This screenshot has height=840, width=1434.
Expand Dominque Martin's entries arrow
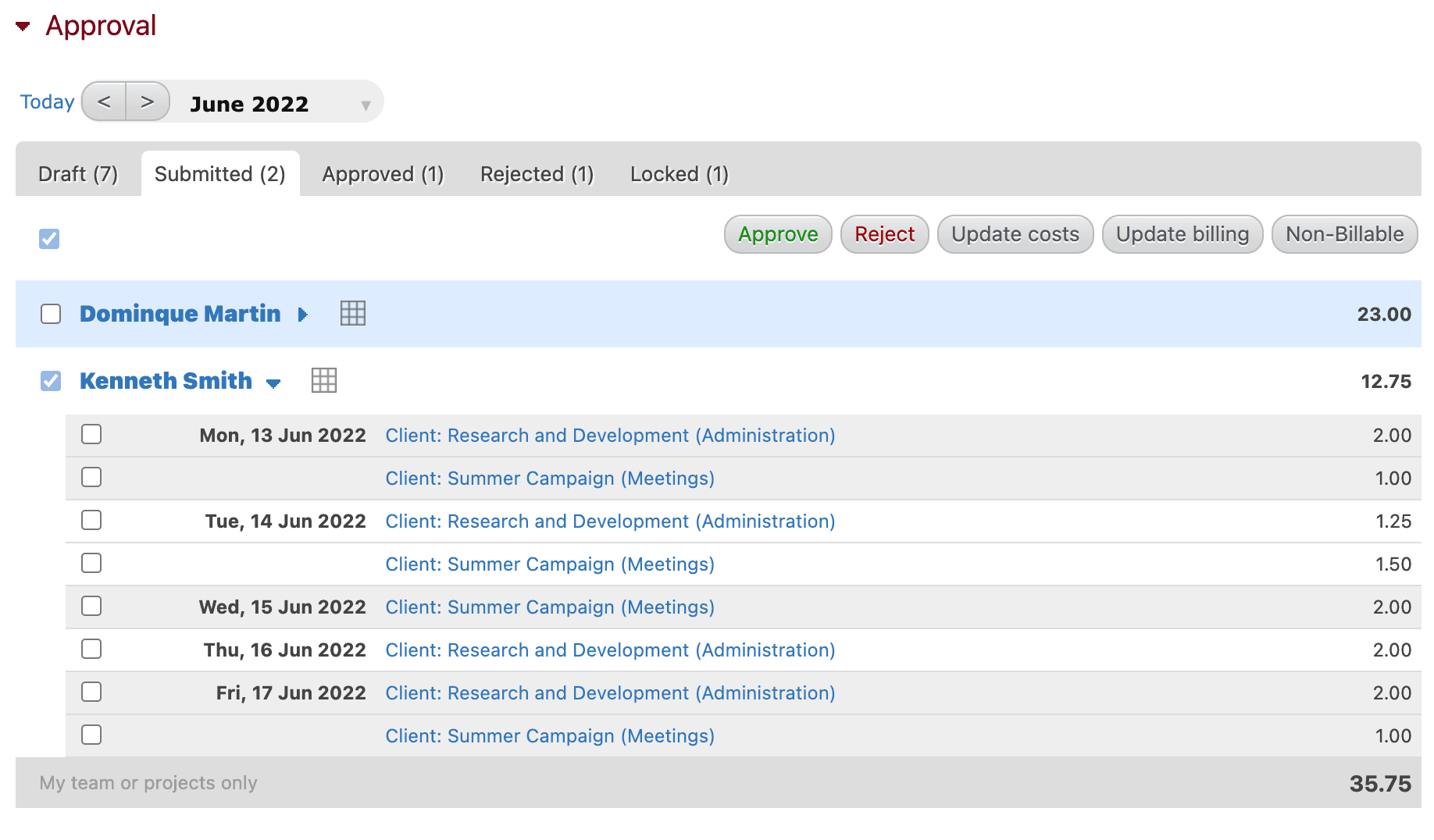pos(301,315)
